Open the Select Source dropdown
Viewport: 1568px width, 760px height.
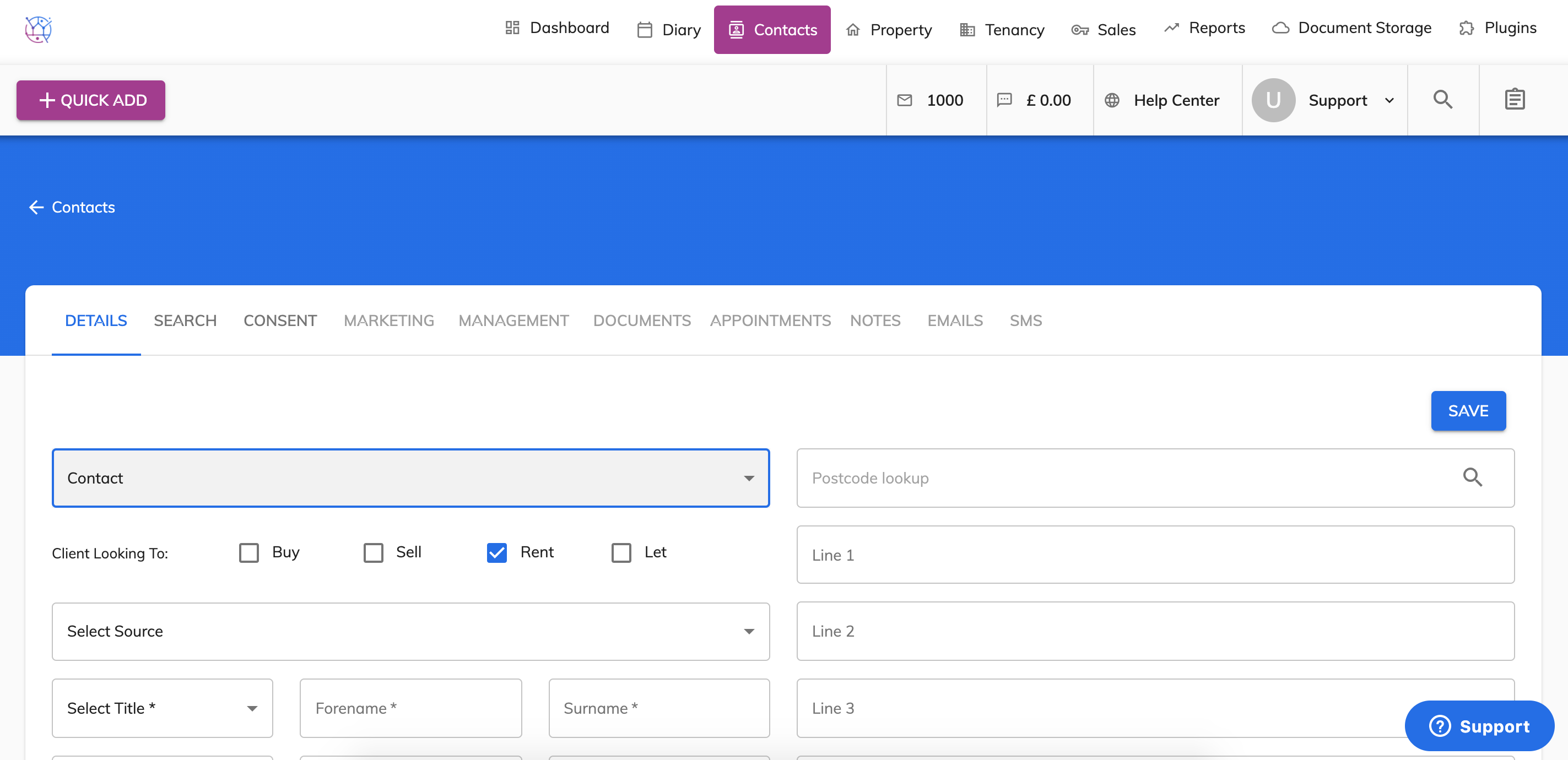[x=410, y=631]
